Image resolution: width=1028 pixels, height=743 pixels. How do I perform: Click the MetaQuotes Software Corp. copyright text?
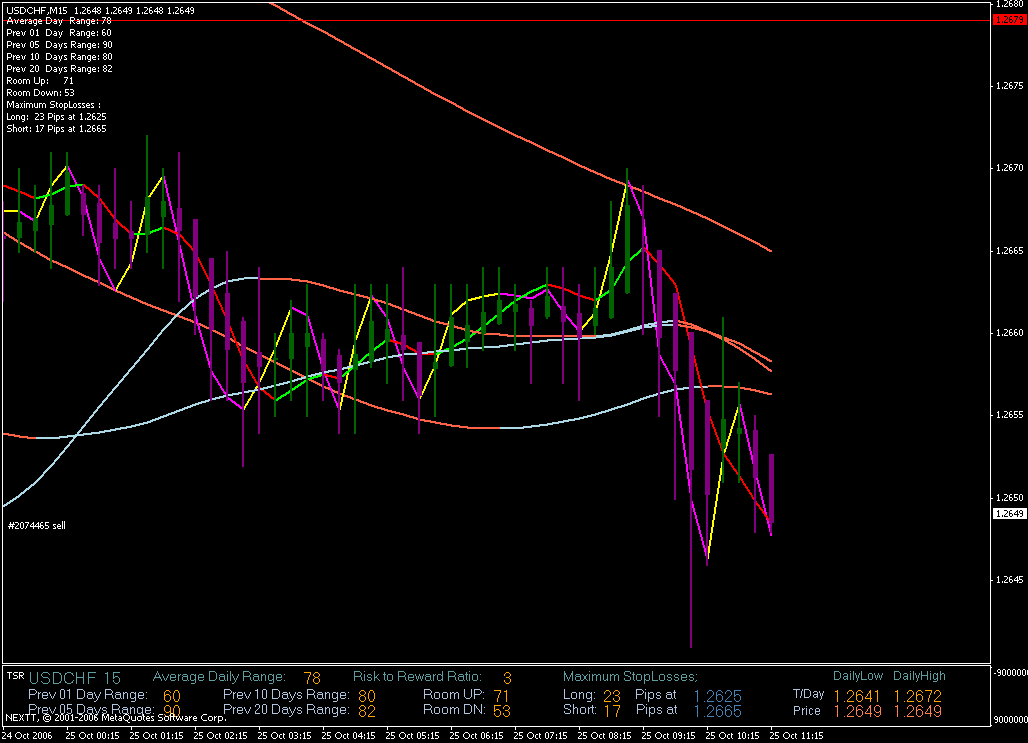click(115, 718)
